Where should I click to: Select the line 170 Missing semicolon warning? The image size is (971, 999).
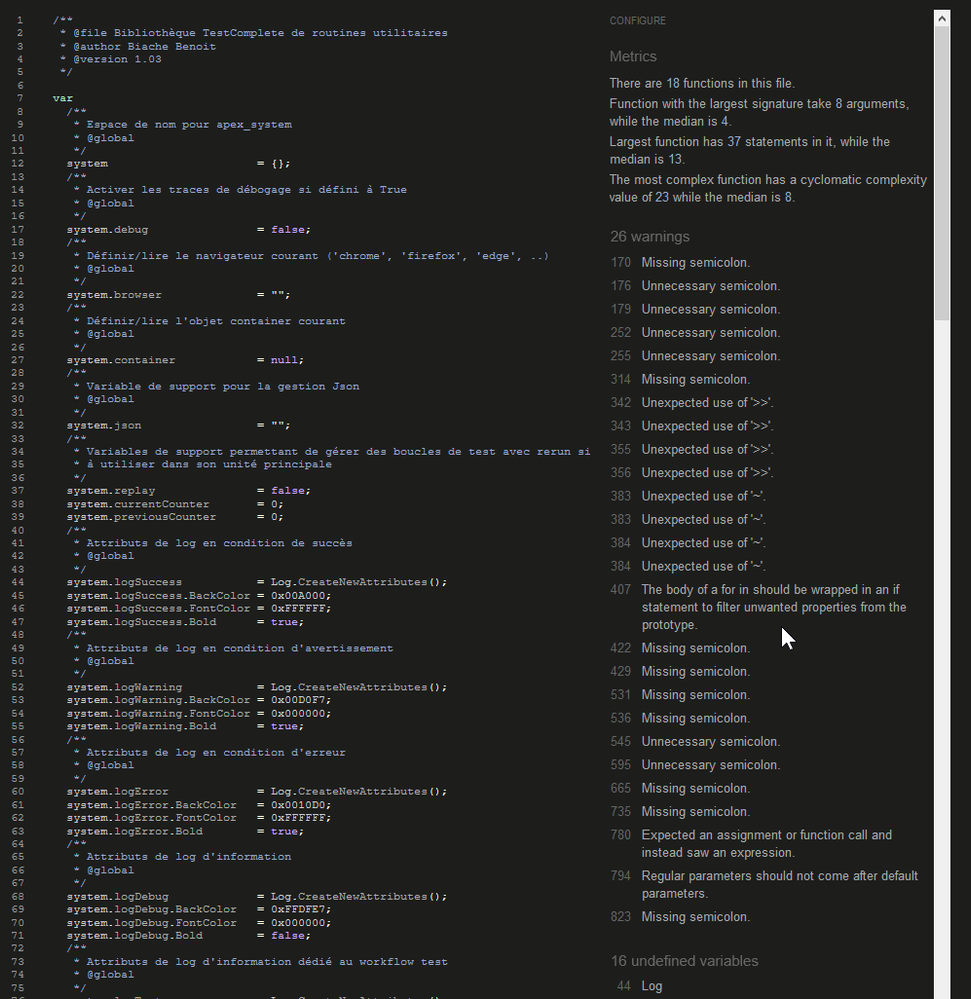point(695,263)
